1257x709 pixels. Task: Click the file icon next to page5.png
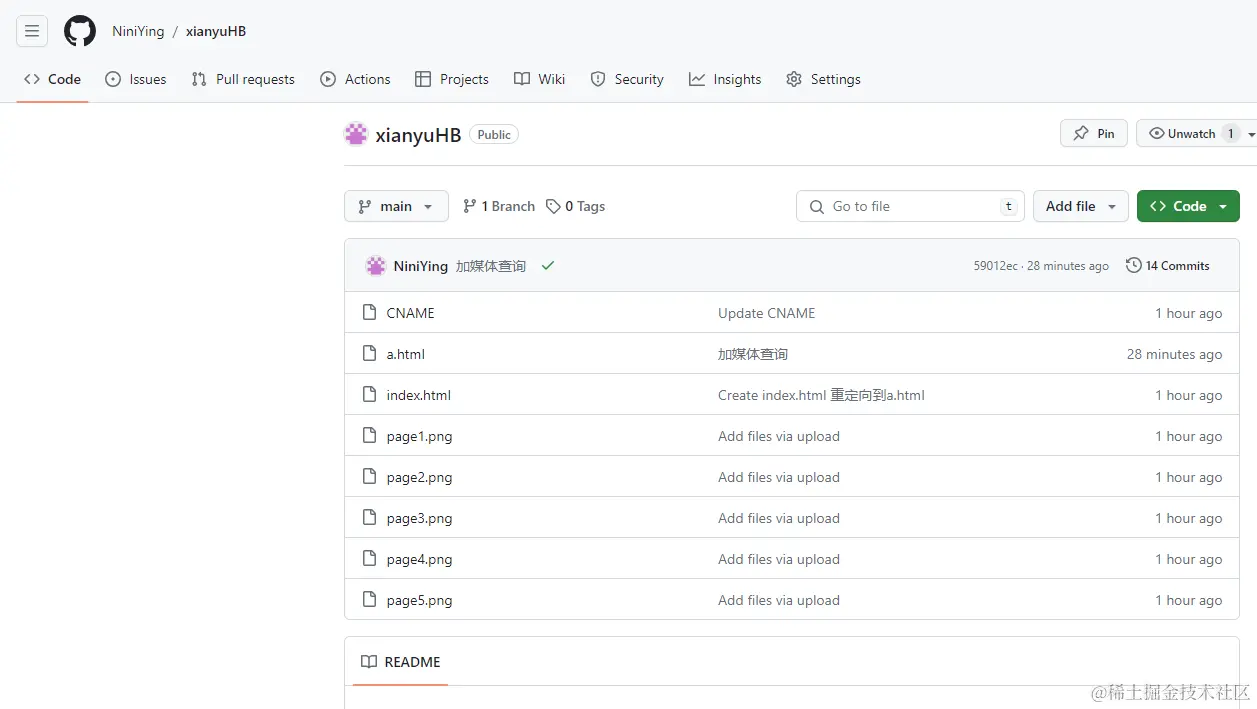click(x=370, y=600)
